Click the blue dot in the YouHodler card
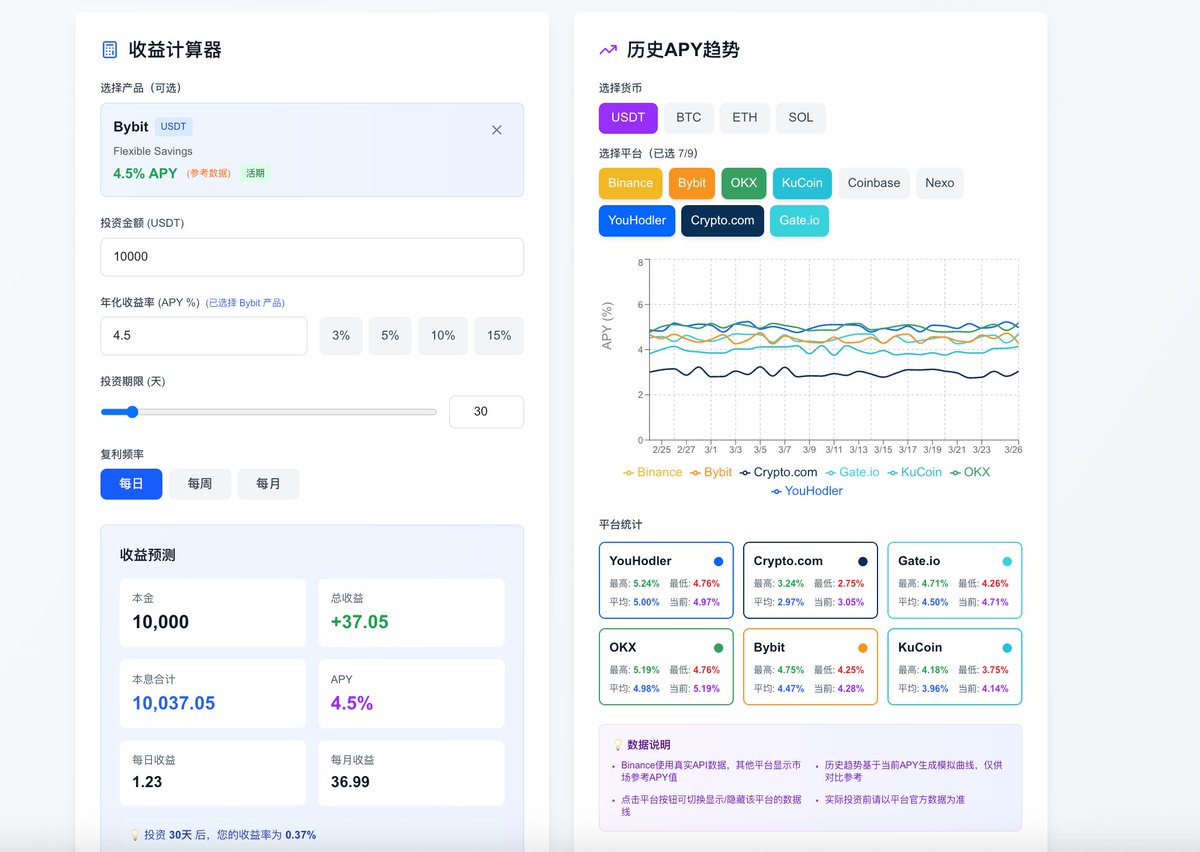 pos(718,562)
